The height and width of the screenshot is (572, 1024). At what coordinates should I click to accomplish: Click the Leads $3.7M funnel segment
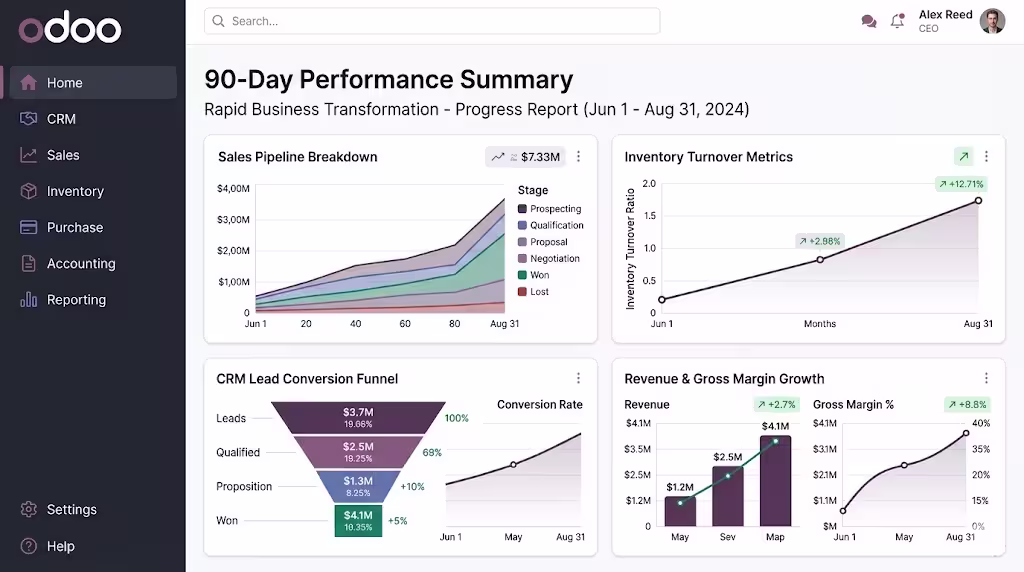pos(358,418)
